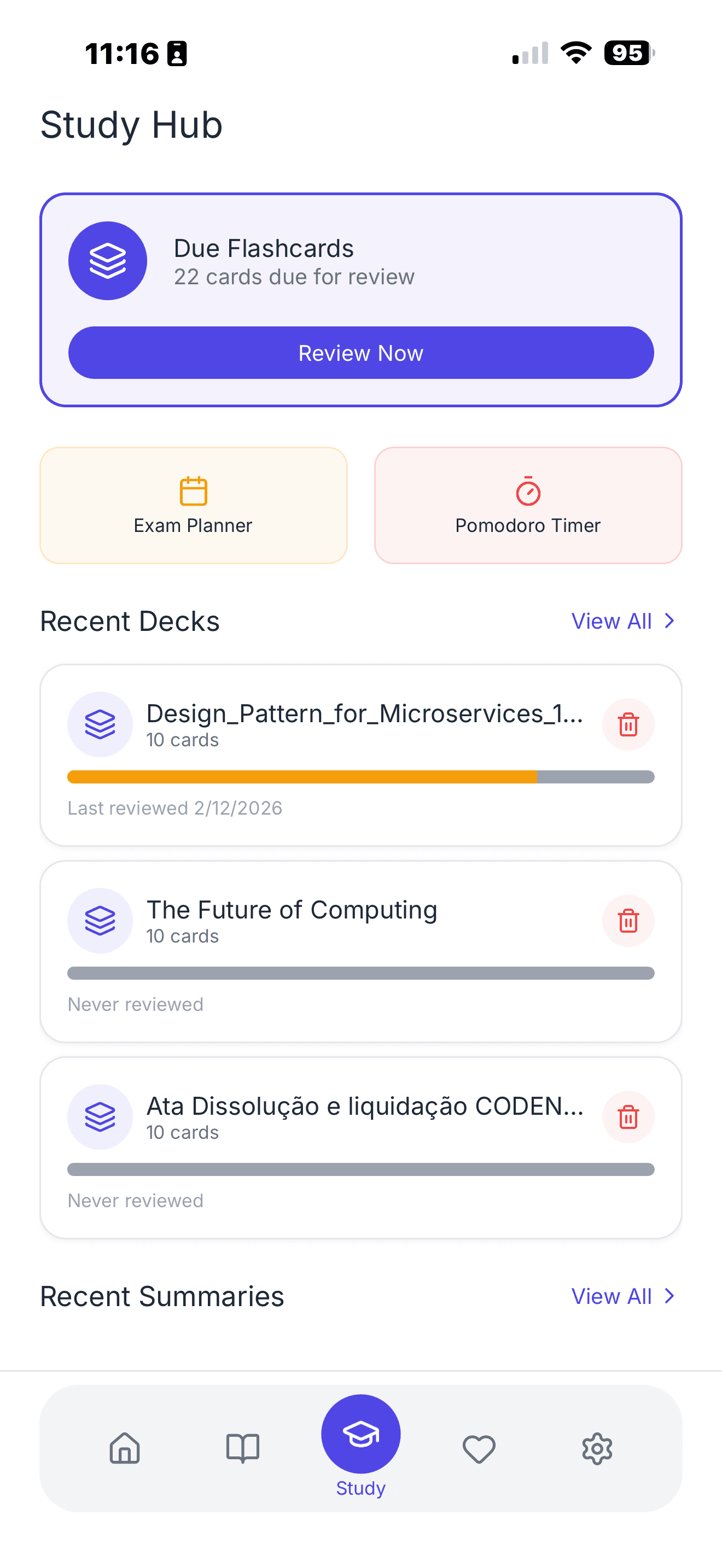Delete the Design_Pattern_for_Microservices deck via trash icon
722x1568 pixels.
click(x=628, y=724)
